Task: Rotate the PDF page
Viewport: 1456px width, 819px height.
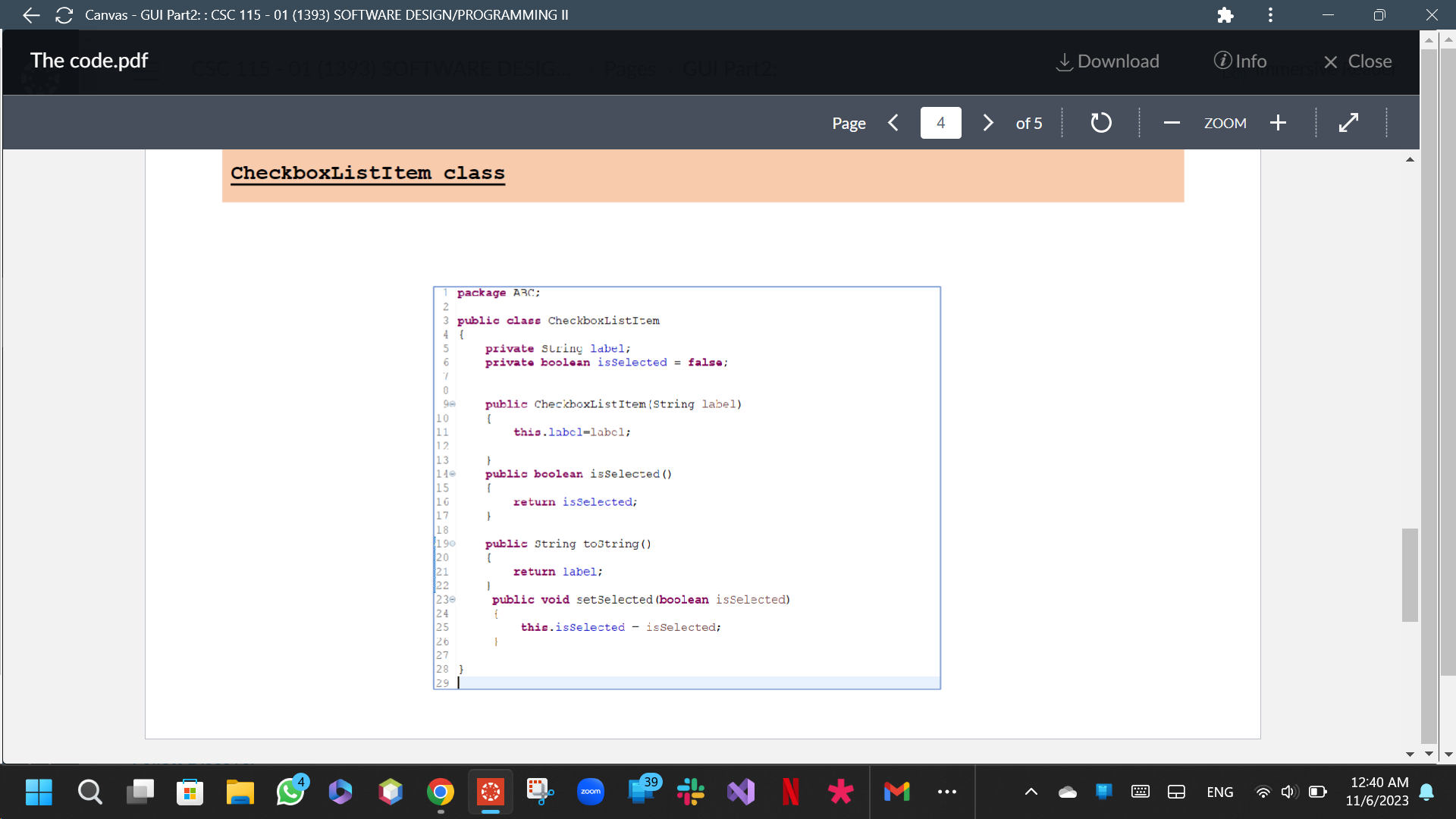Action: coord(1101,122)
